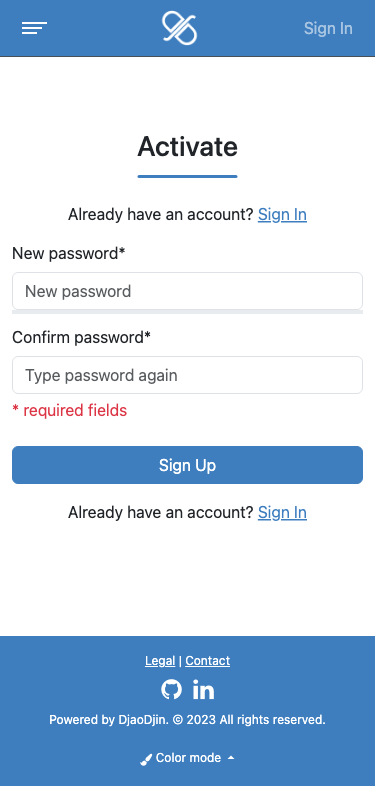
Task: Click the red required fields note
Action: coord(70,411)
